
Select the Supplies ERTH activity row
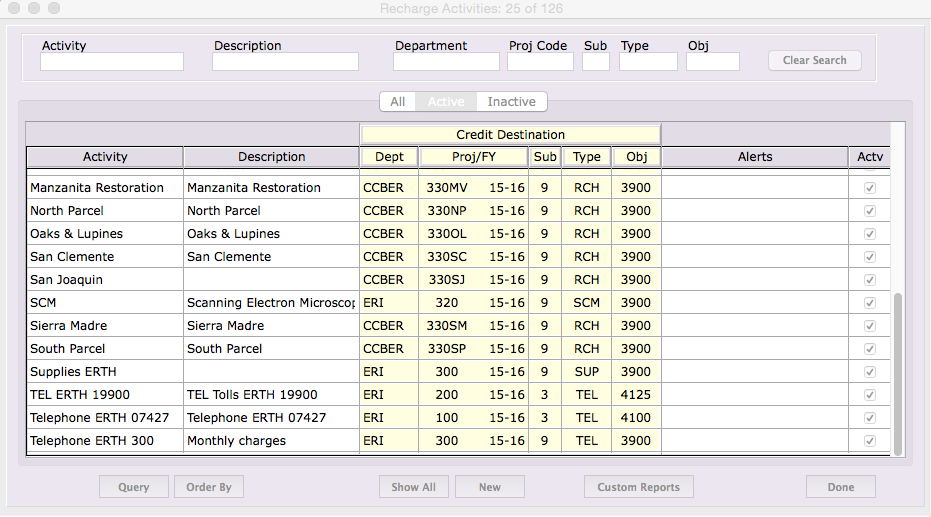tap(105, 372)
